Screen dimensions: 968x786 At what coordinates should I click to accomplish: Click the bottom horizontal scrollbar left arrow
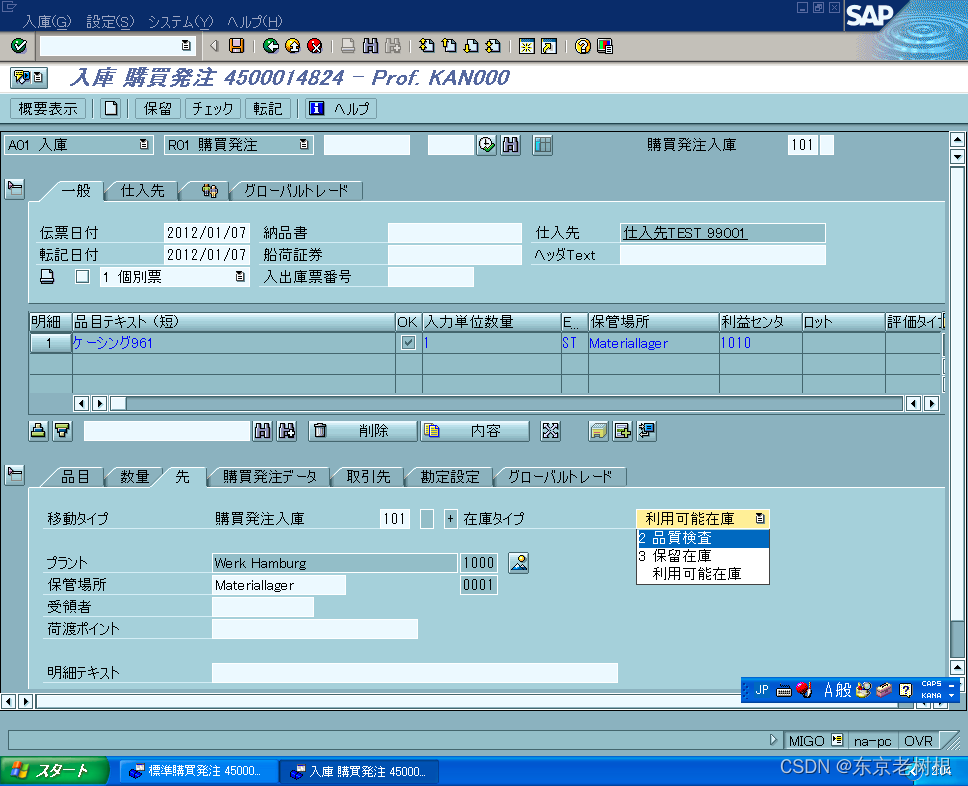pos(9,701)
